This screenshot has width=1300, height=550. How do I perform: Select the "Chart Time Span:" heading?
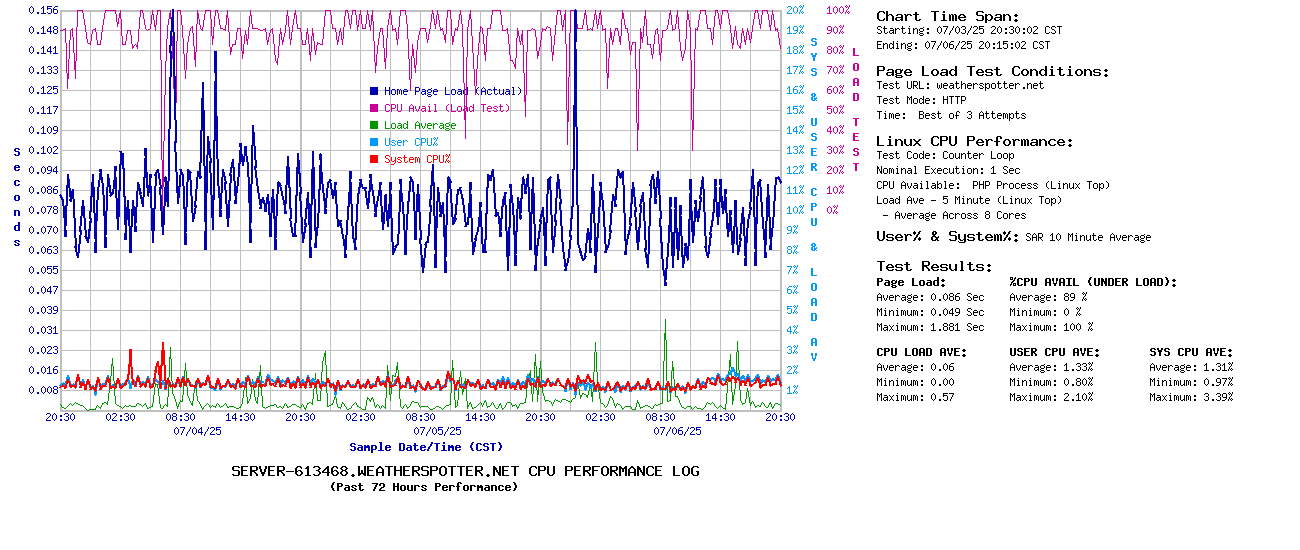(x=947, y=16)
